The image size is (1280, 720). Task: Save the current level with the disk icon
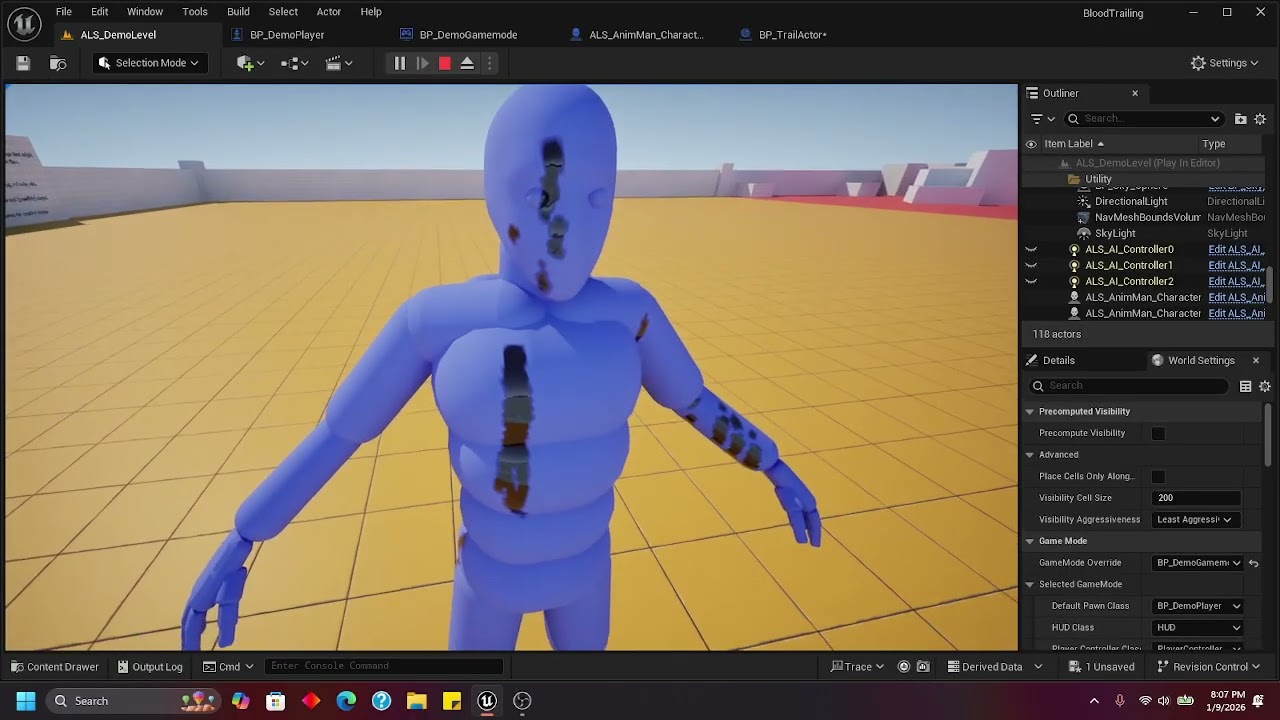point(22,63)
